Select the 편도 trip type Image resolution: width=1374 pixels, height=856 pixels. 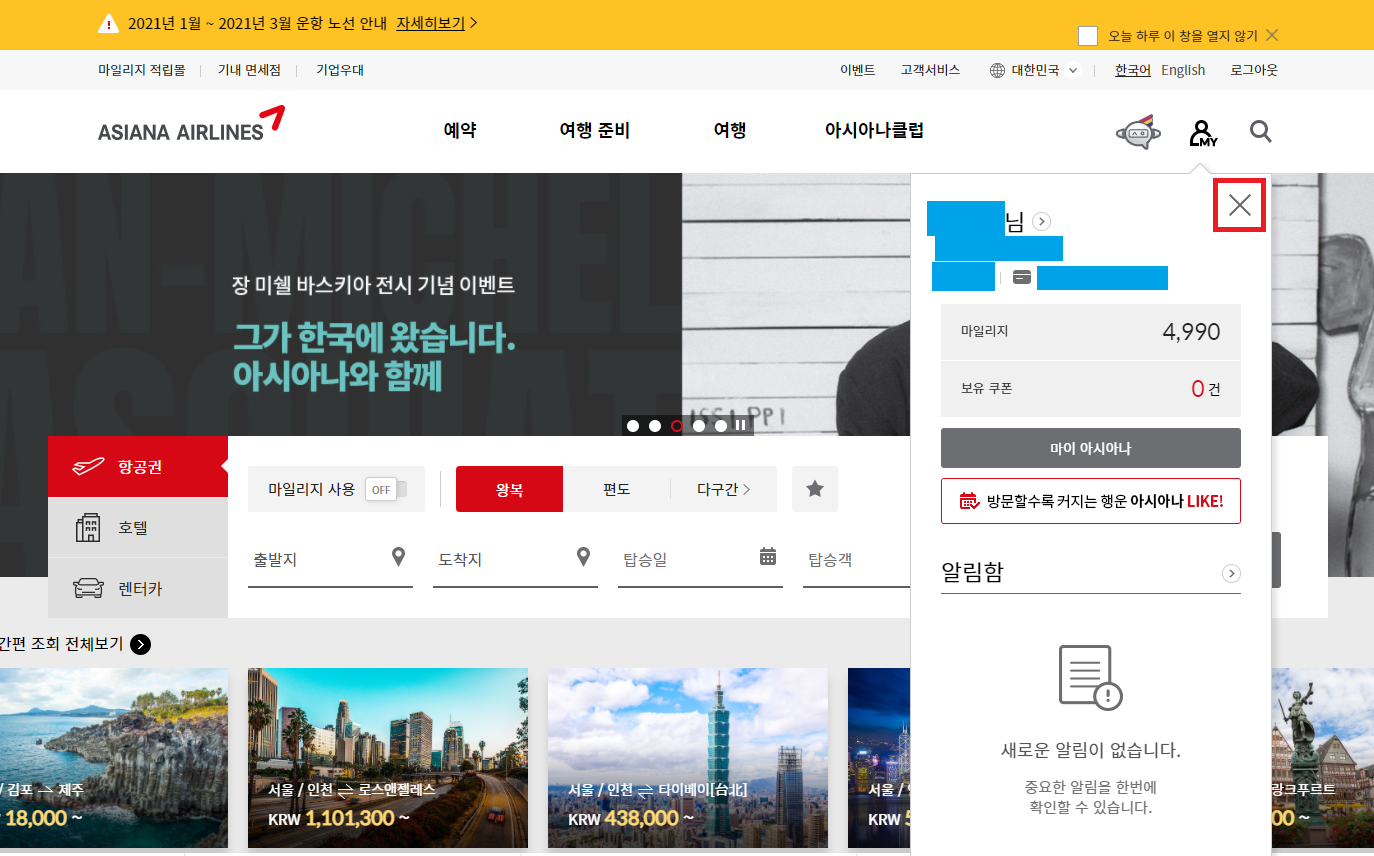point(616,489)
